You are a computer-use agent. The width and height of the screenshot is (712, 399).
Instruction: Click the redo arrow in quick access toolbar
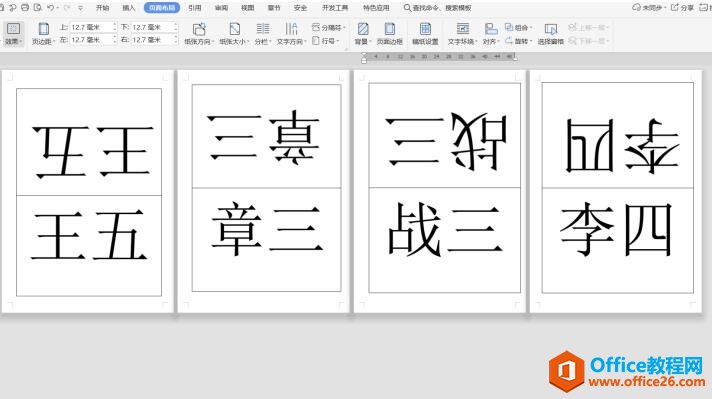tap(67, 8)
